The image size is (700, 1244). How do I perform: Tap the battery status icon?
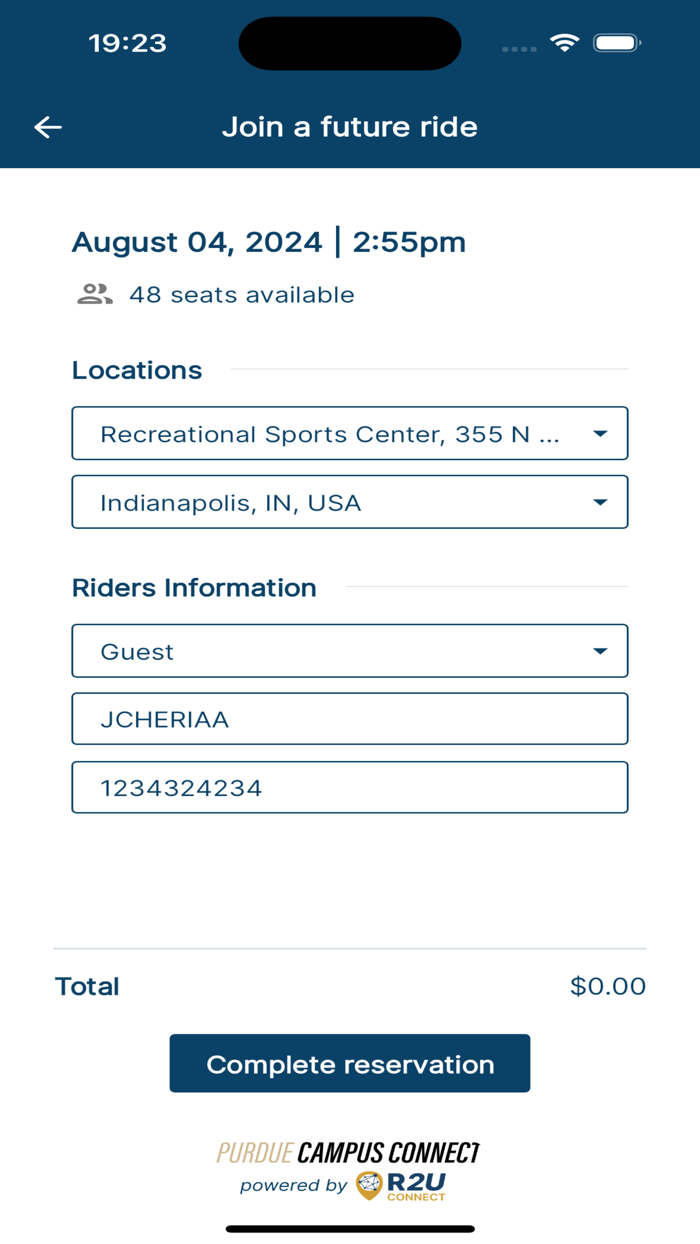point(617,43)
